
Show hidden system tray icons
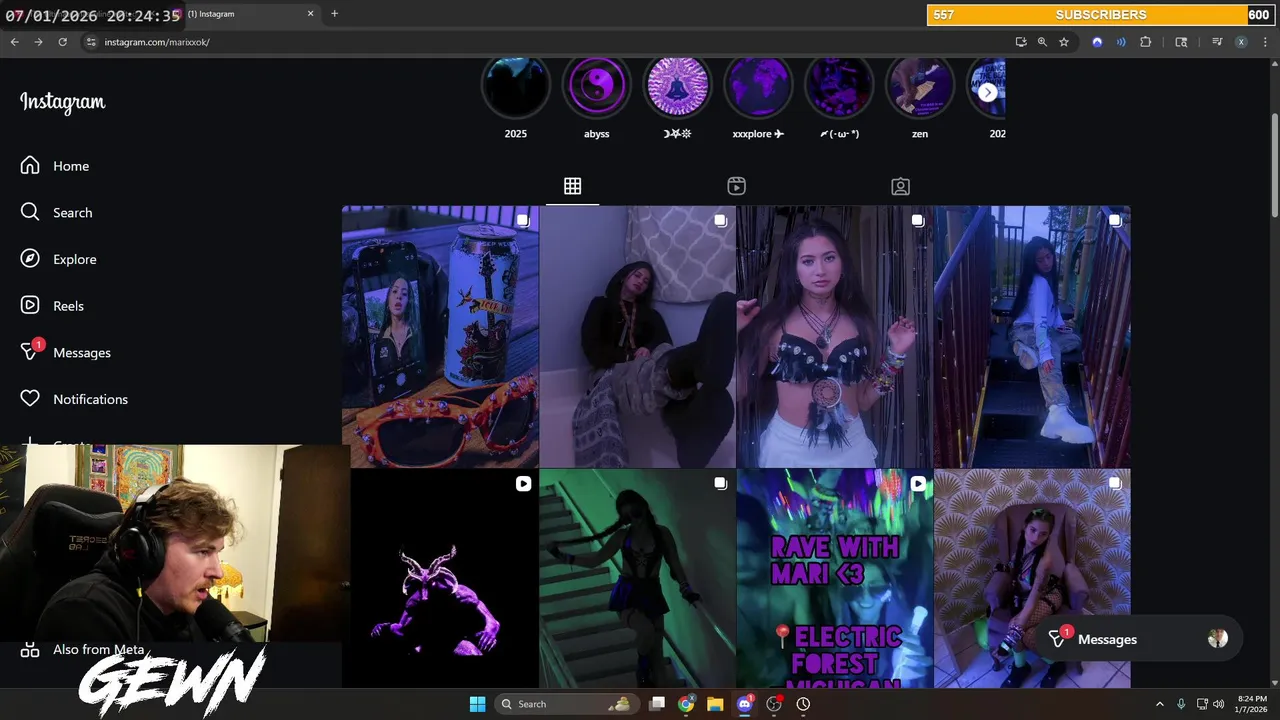coord(1160,704)
